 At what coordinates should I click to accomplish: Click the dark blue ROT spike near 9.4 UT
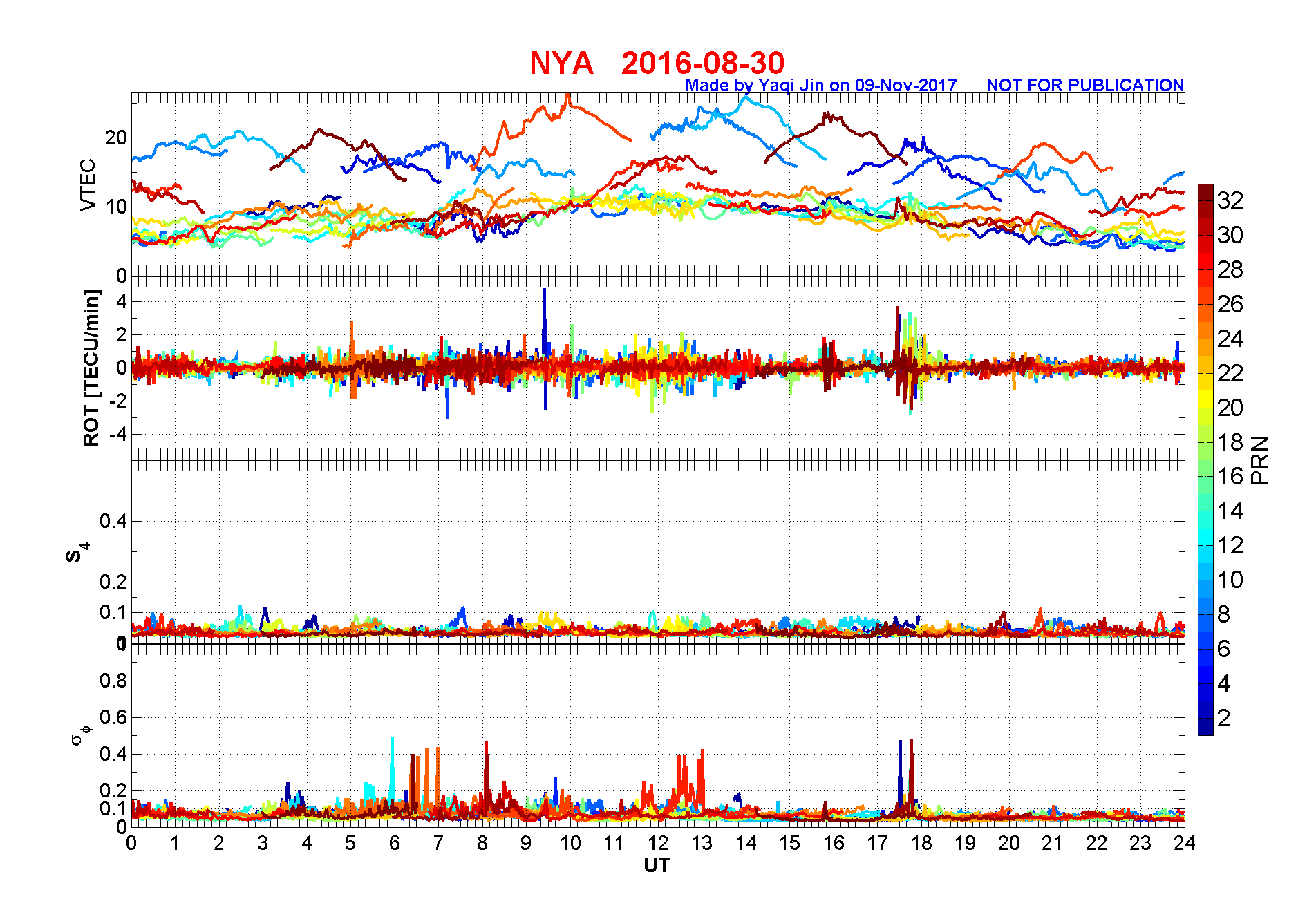[x=545, y=349]
